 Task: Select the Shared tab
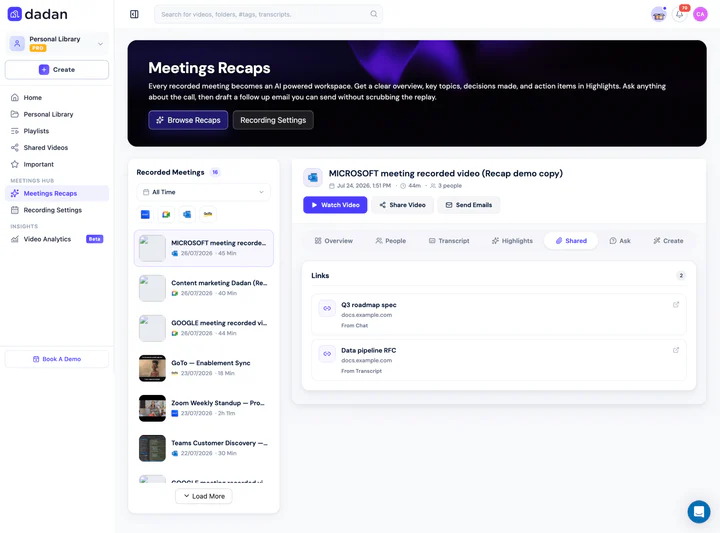click(571, 241)
